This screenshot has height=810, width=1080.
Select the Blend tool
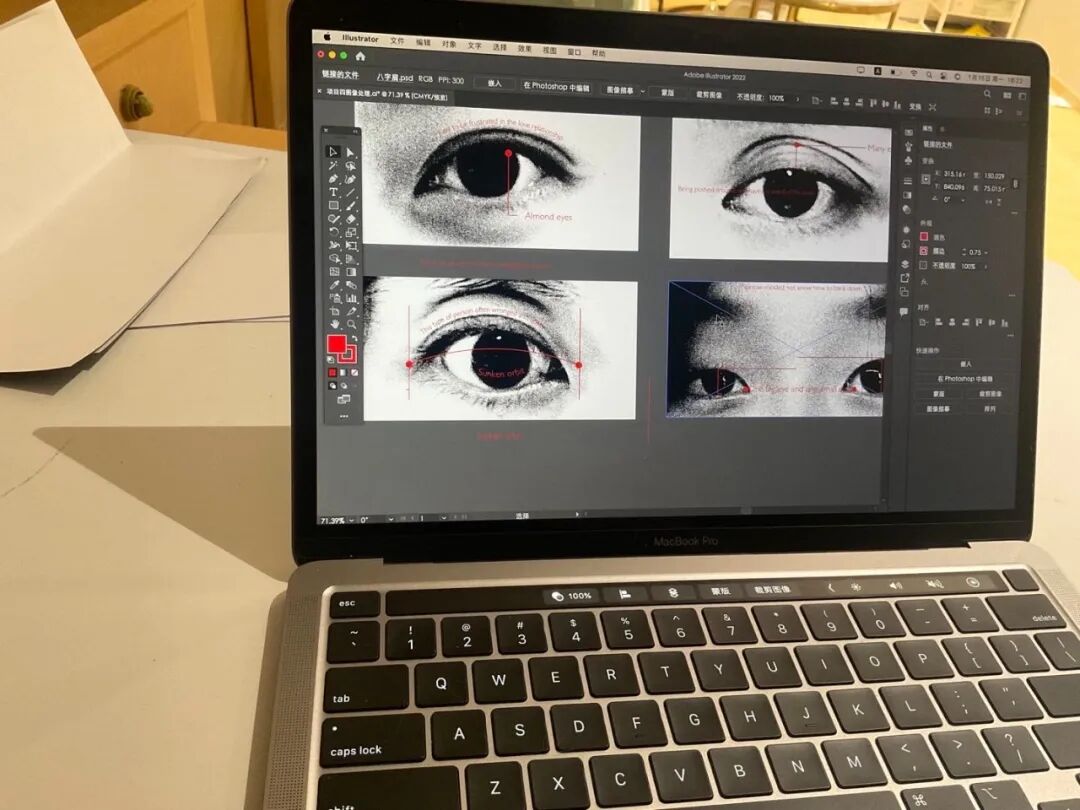[351, 284]
